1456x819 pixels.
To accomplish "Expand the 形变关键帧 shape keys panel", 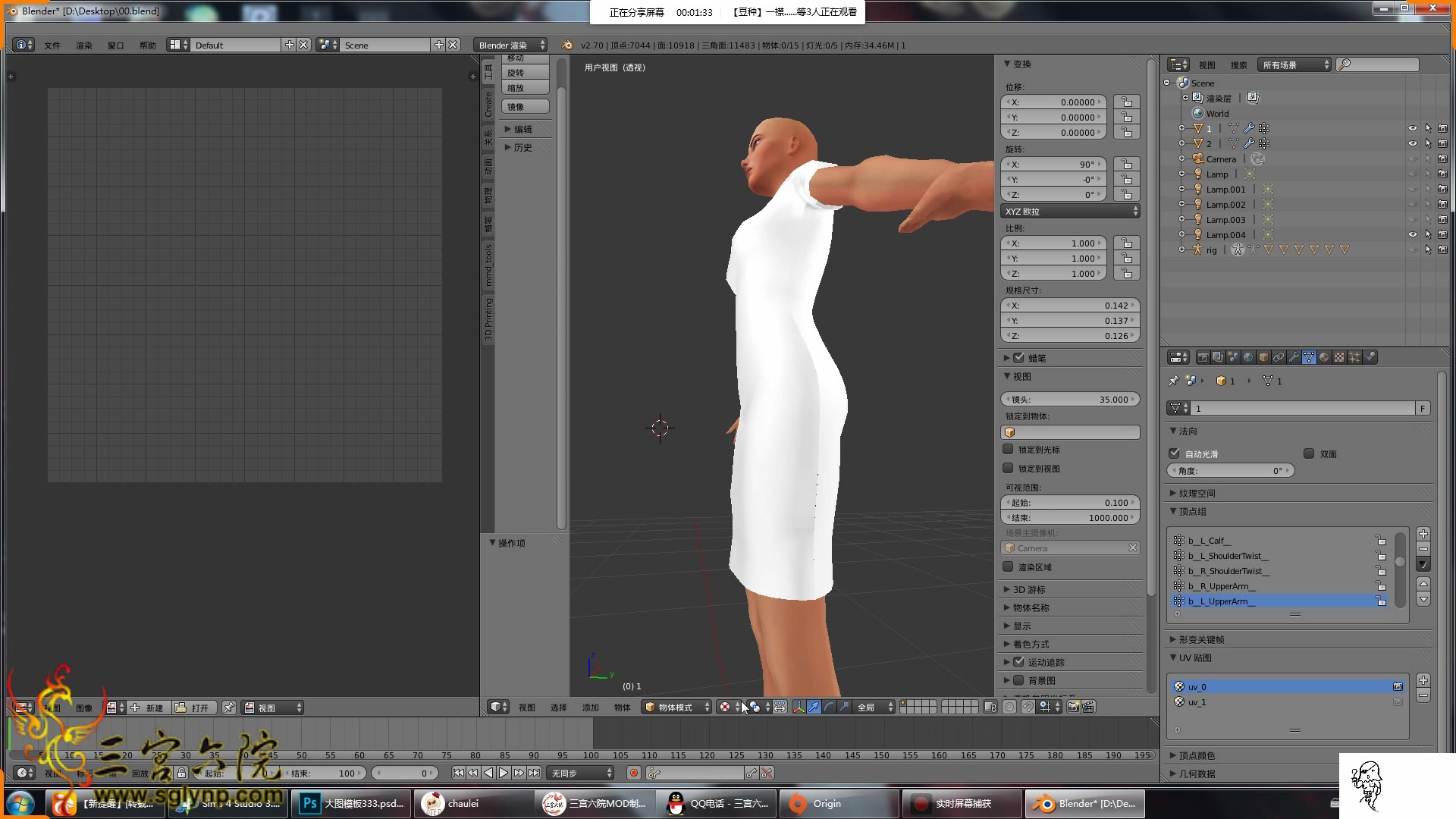I will click(1201, 639).
